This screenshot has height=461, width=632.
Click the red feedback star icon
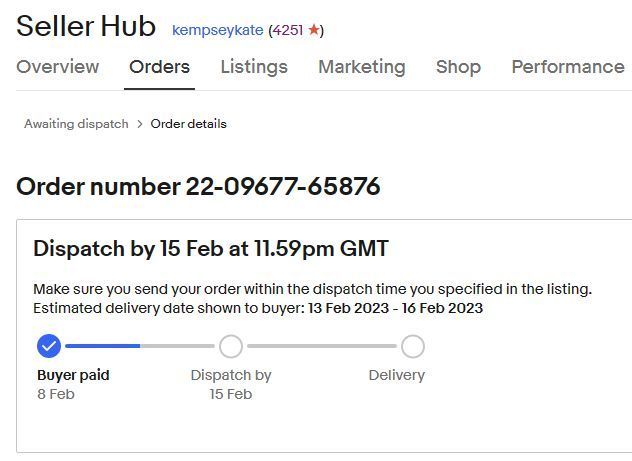(314, 29)
